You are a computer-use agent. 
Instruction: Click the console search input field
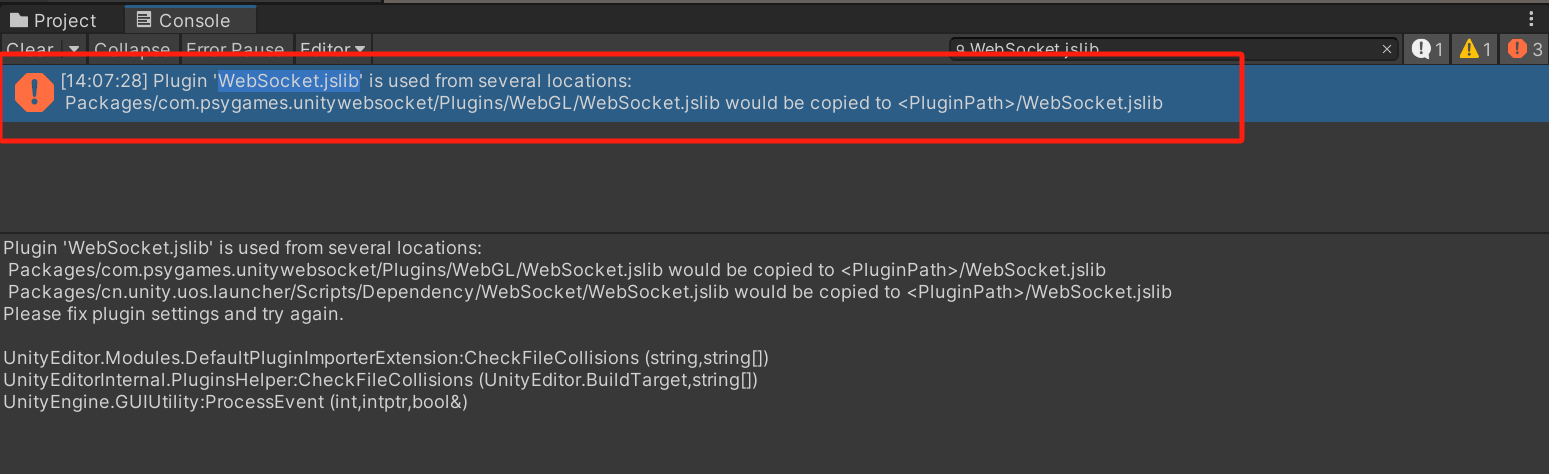(1160, 49)
